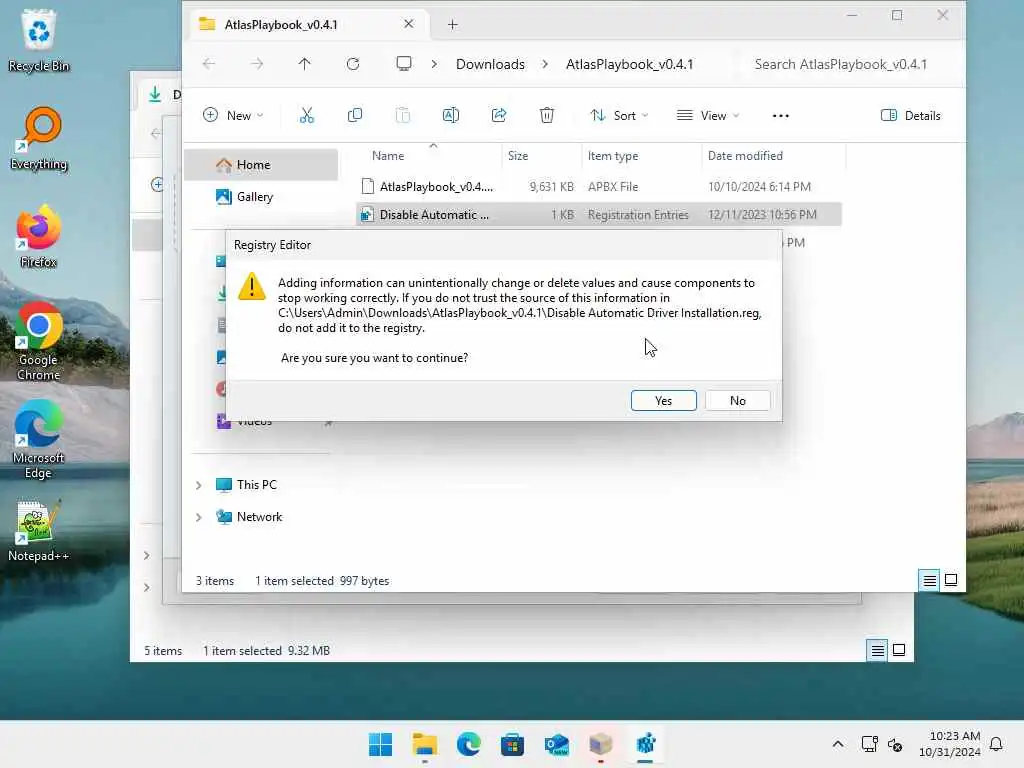Click the muted volume tray icon
1024x768 pixels.
click(x=895, y=744)
